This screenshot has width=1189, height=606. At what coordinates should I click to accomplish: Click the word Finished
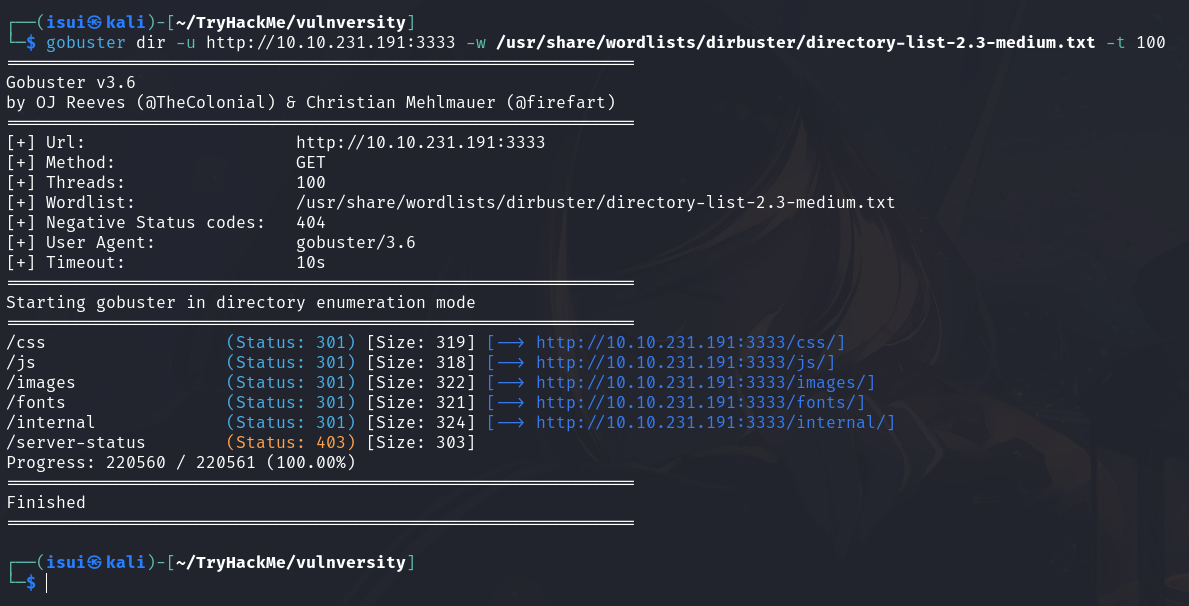click(46, 502)
